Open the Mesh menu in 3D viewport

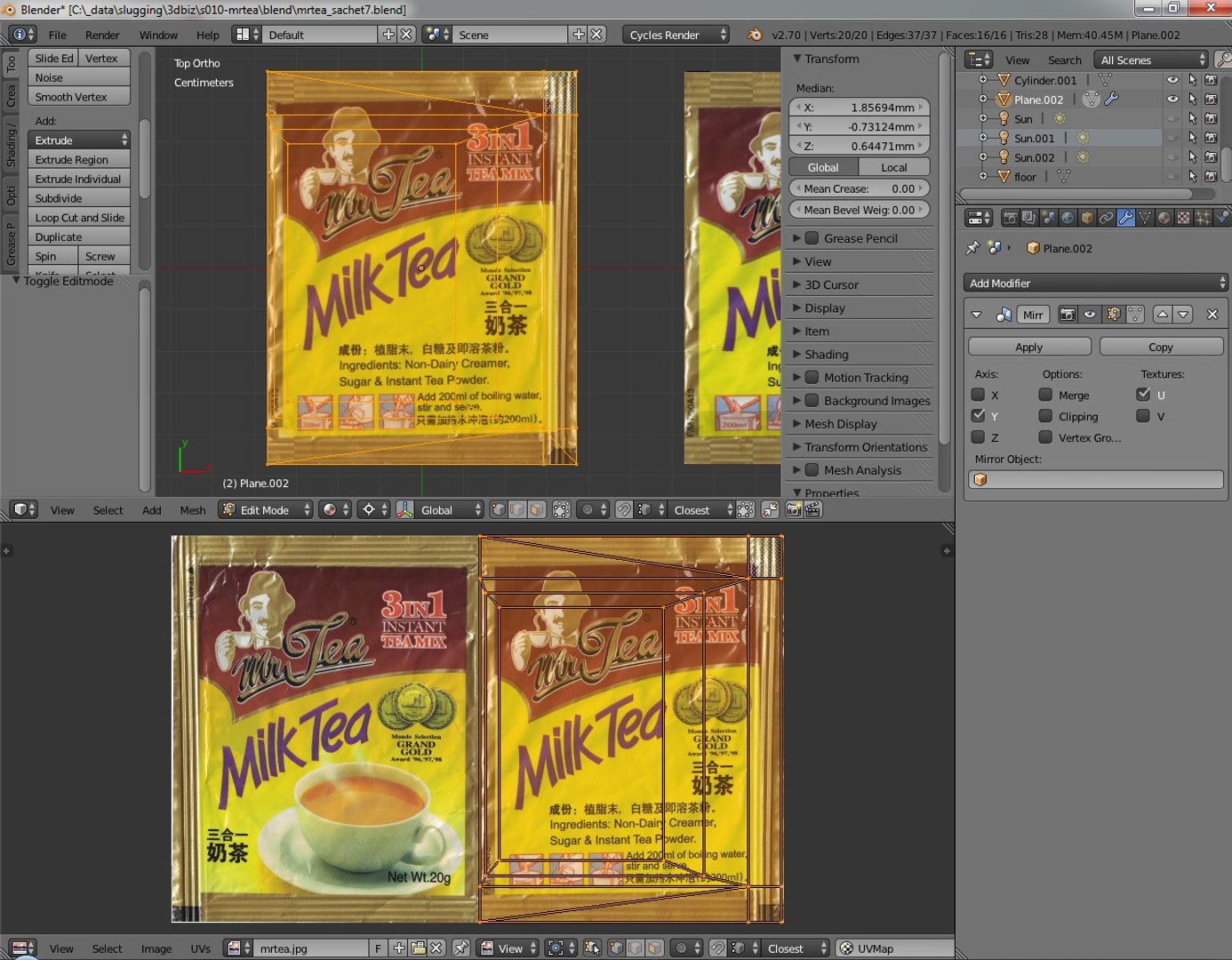192,510
